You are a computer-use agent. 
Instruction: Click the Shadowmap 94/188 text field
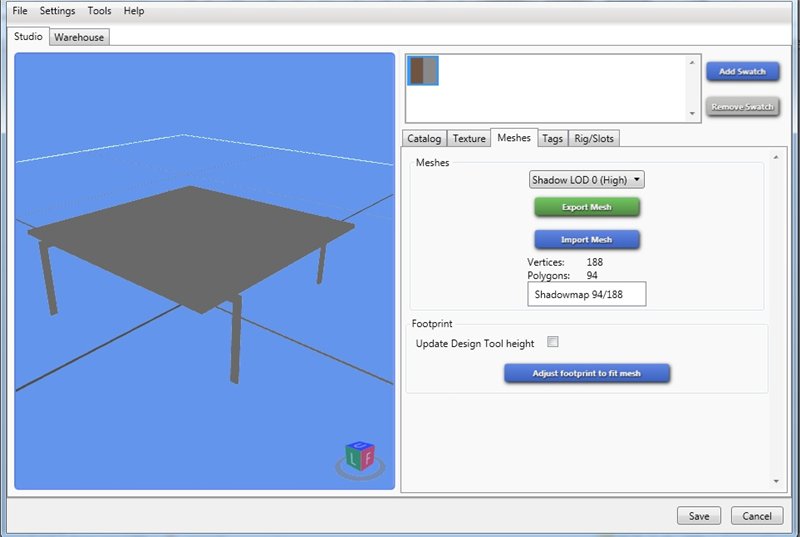coord(587,294)
